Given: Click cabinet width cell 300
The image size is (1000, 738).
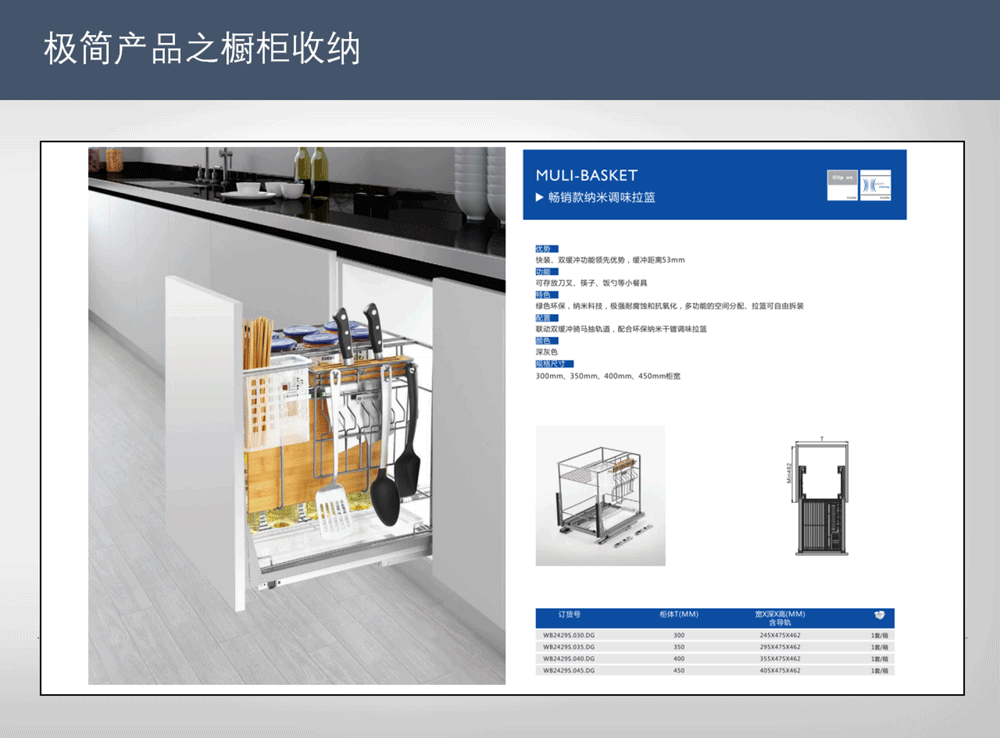Looking at the screenshot, I should [x=679, y=635].
